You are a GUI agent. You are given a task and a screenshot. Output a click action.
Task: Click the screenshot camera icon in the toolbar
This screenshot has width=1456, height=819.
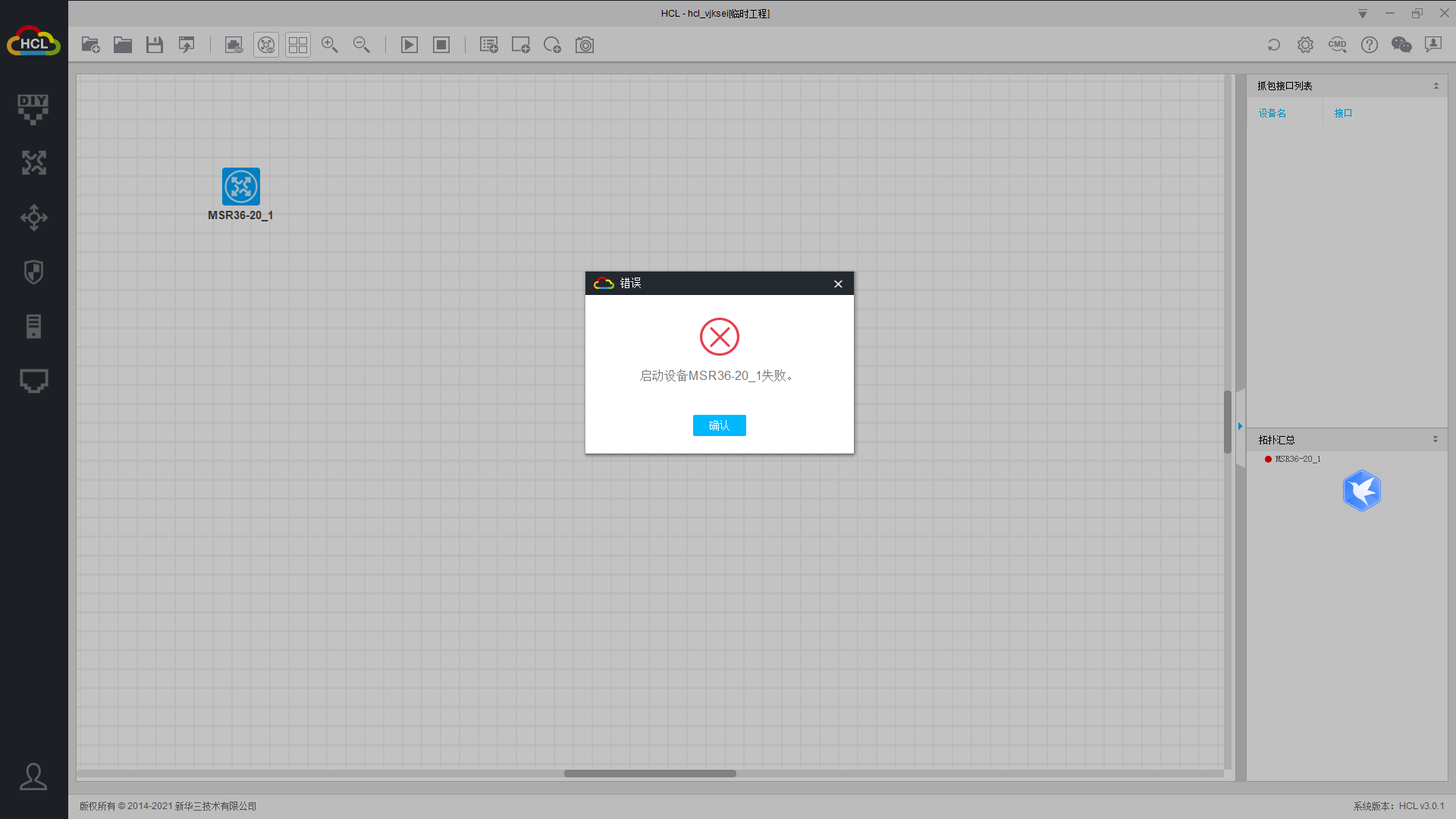585,45
